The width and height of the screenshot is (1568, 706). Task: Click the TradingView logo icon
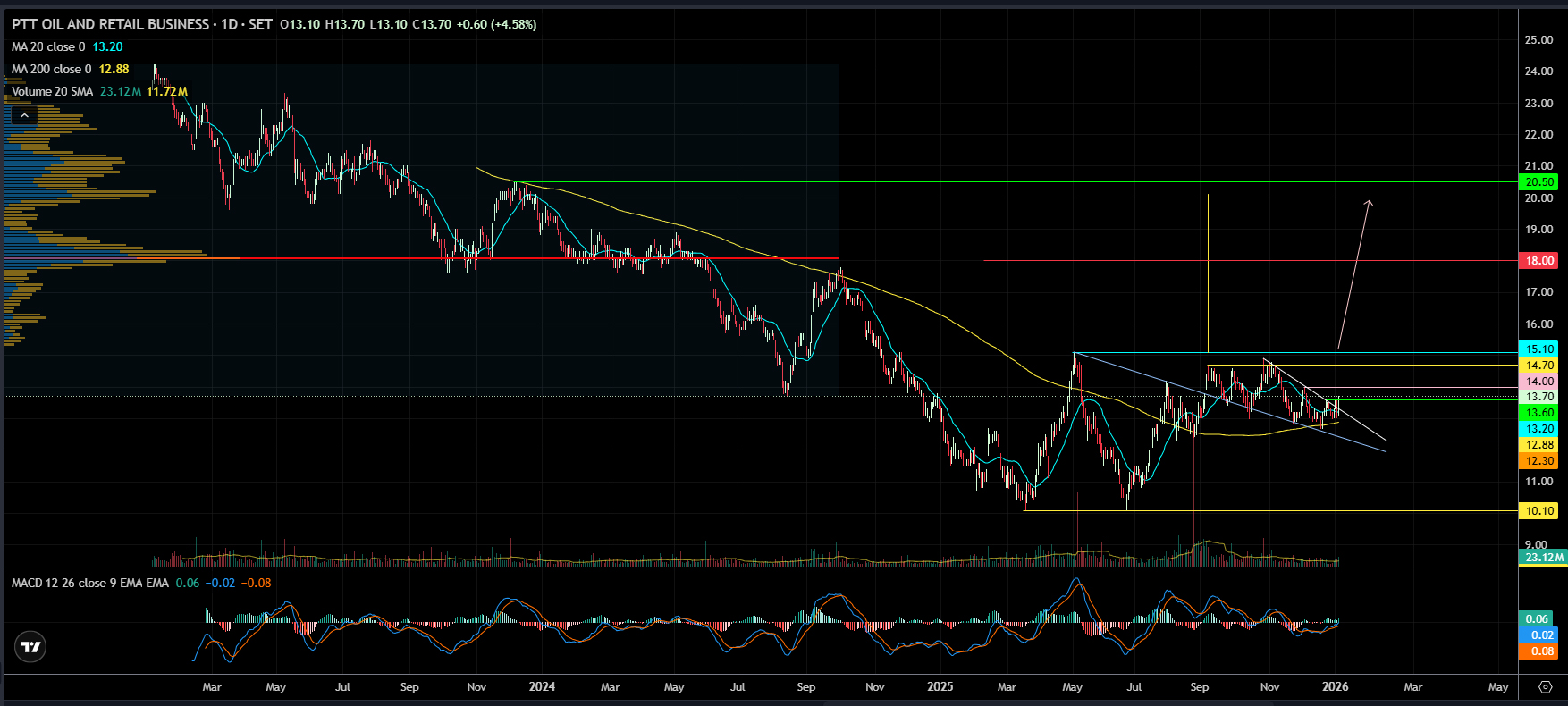tap(30, 647)
